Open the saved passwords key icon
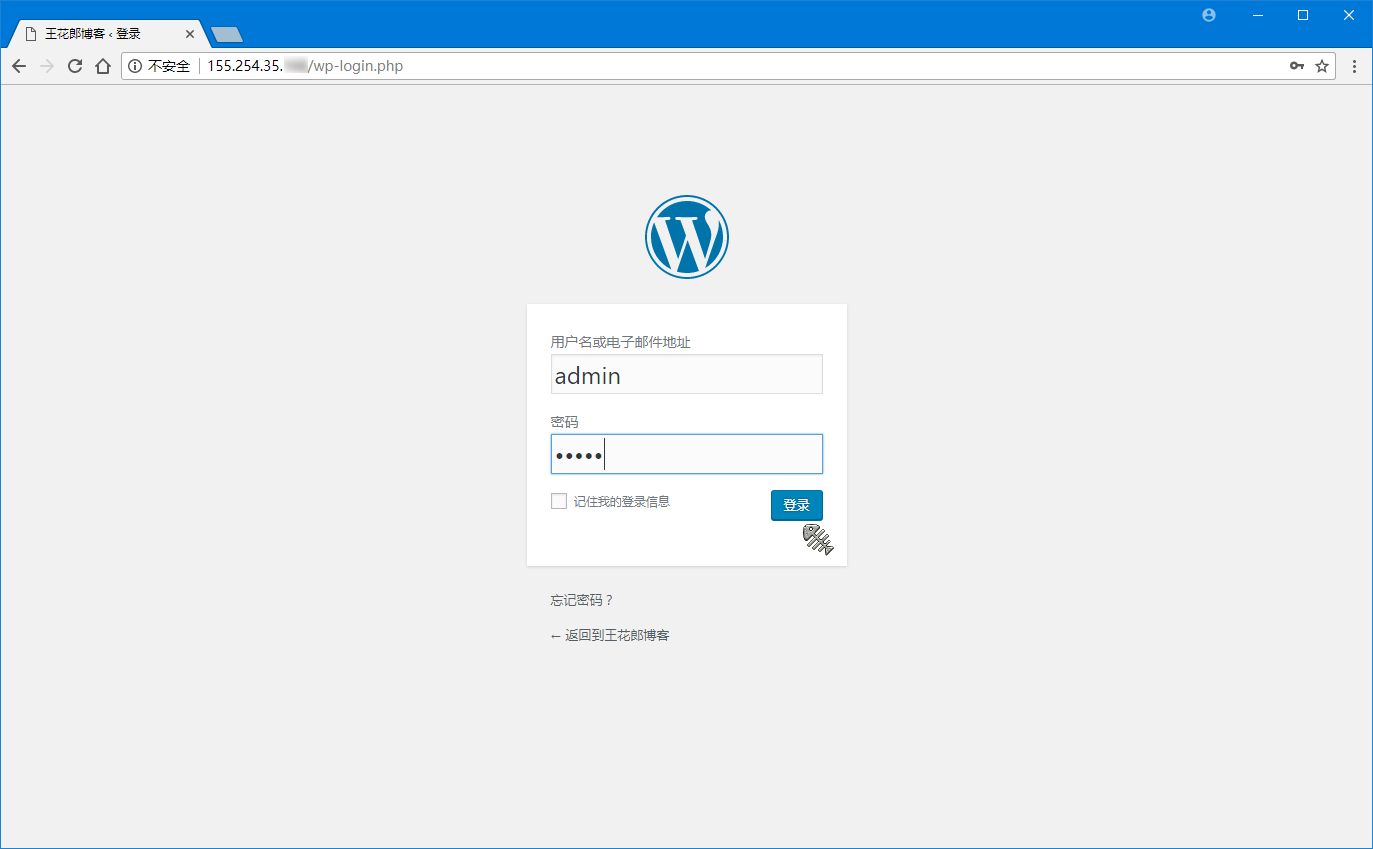 pos(1297,66)
